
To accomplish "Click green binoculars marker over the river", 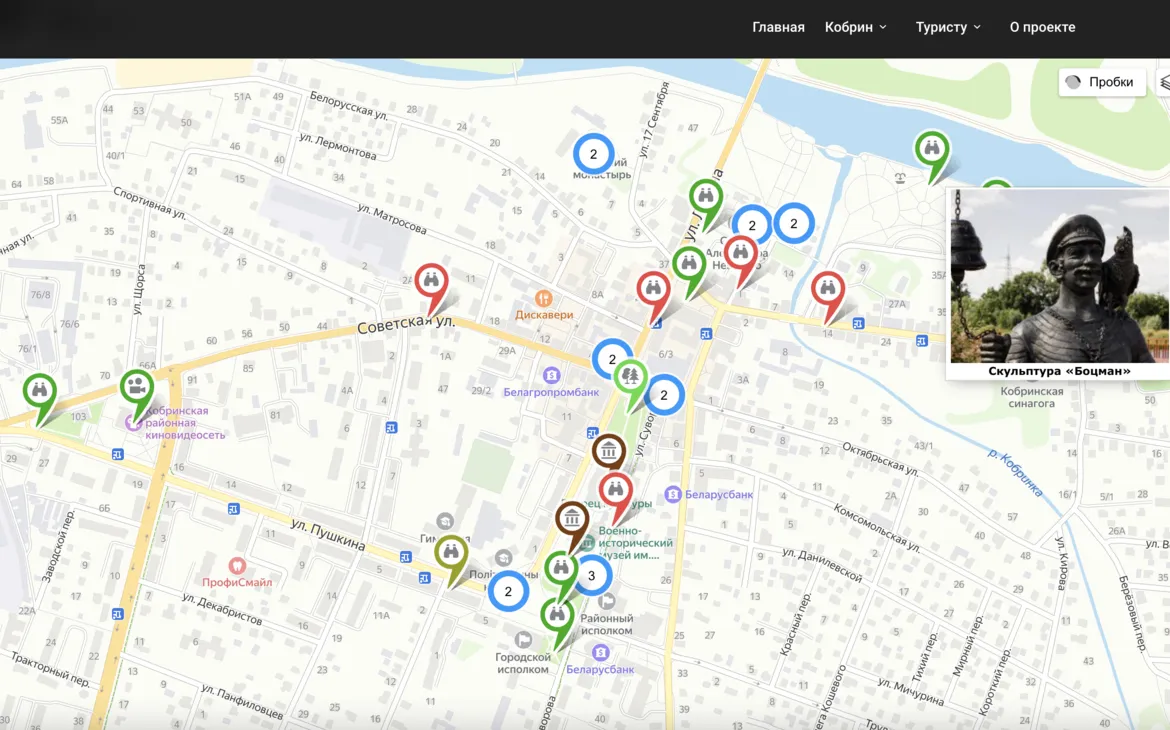I will click(932, 150).
